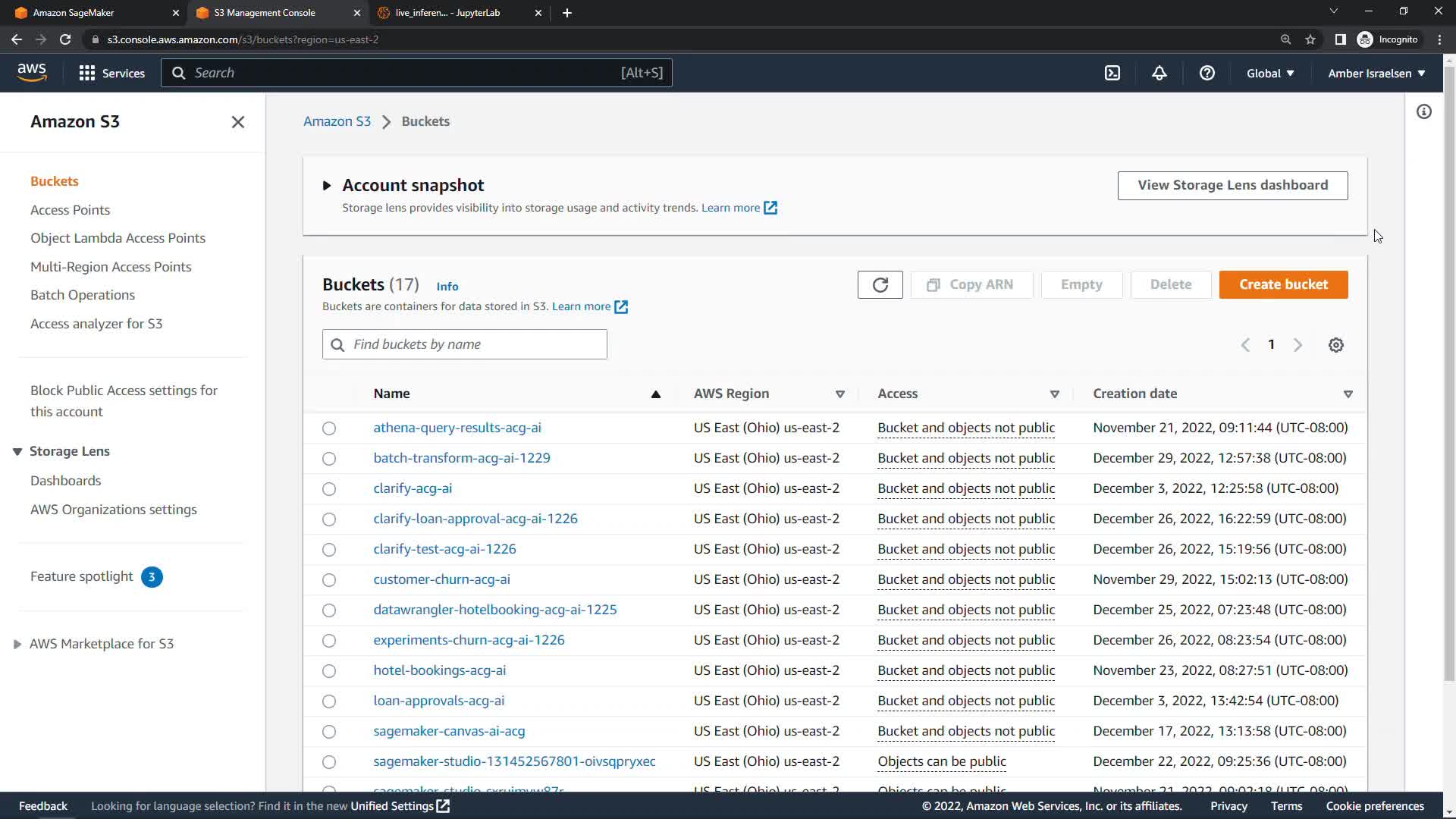1456x819 pixels.
Task: Open Access Points in the sidebar
Action: 70,210
